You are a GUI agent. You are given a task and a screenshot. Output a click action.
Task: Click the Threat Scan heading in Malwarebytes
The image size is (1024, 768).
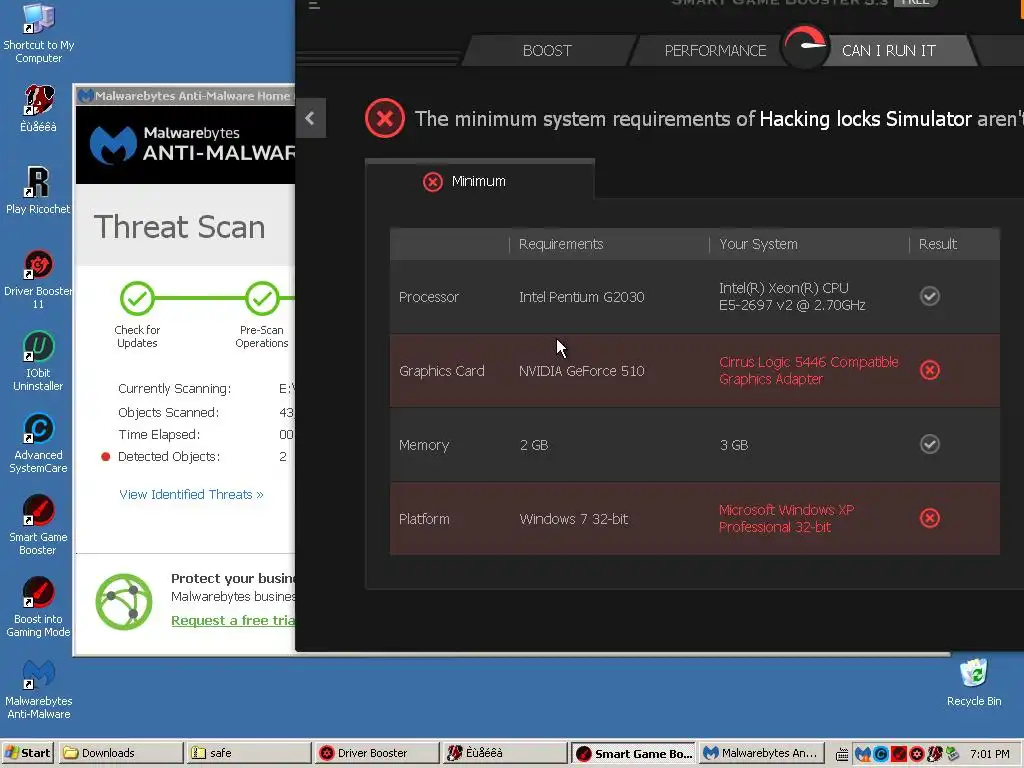click(x=179, y=227)
